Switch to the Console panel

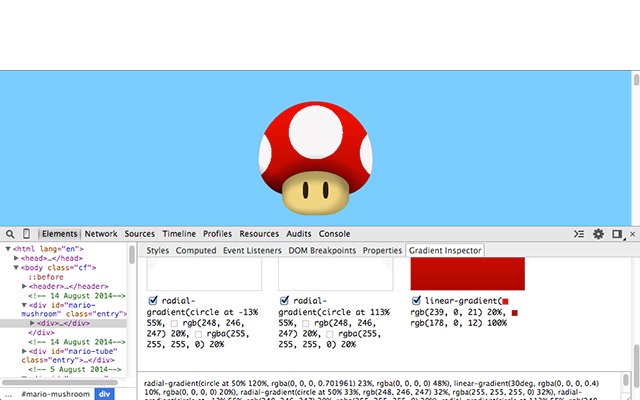pos(334,234)
